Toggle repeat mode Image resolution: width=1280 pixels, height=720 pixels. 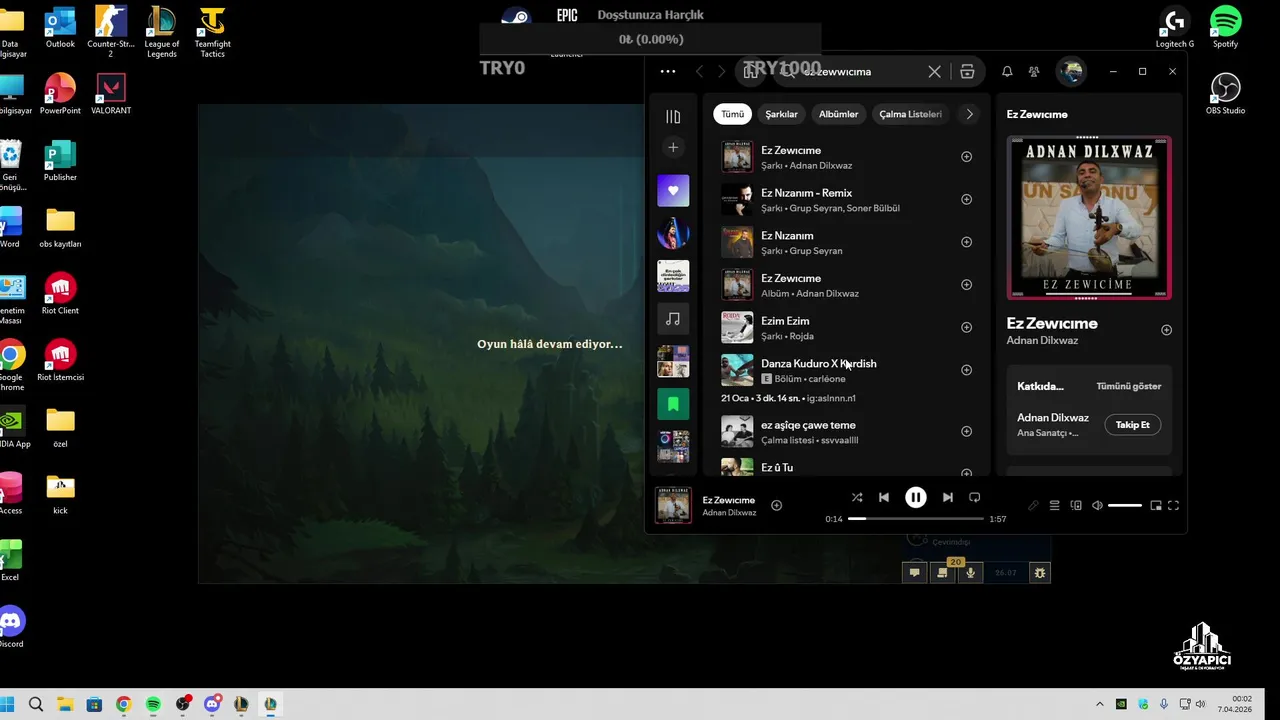click(x=975, y=497)
